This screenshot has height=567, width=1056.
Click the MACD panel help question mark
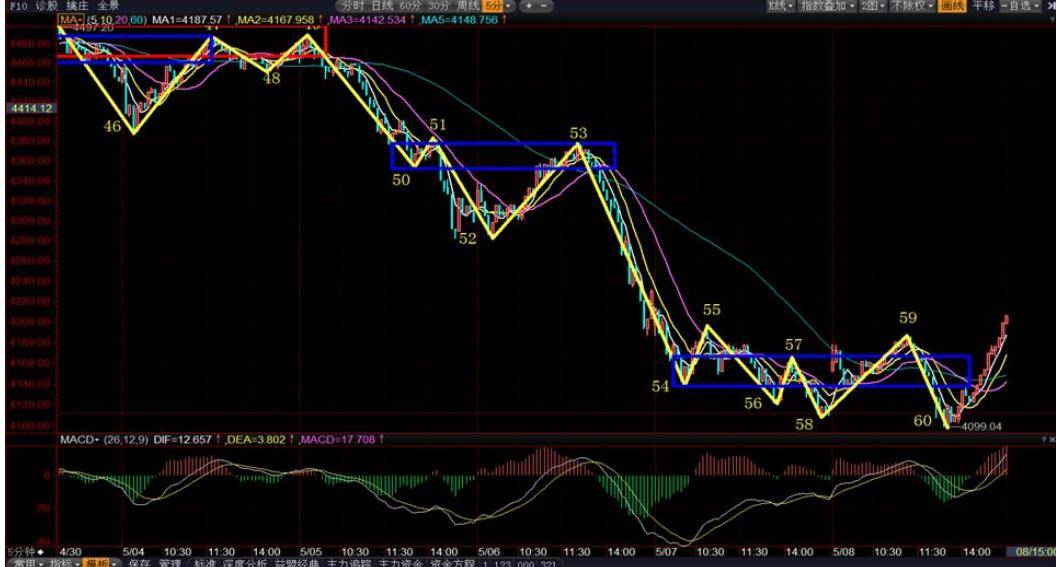1043,439
